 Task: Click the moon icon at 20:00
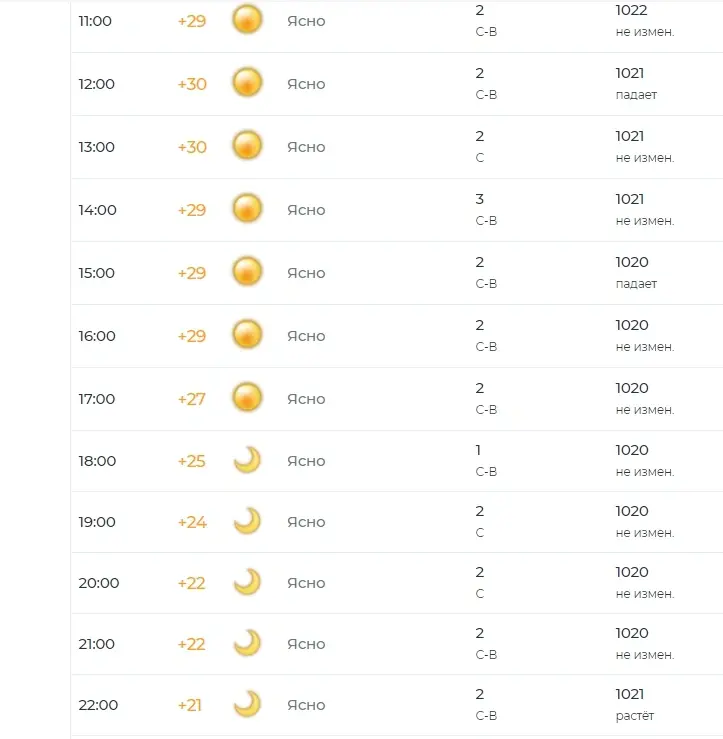pyautogui.click(x=247, y=582)
